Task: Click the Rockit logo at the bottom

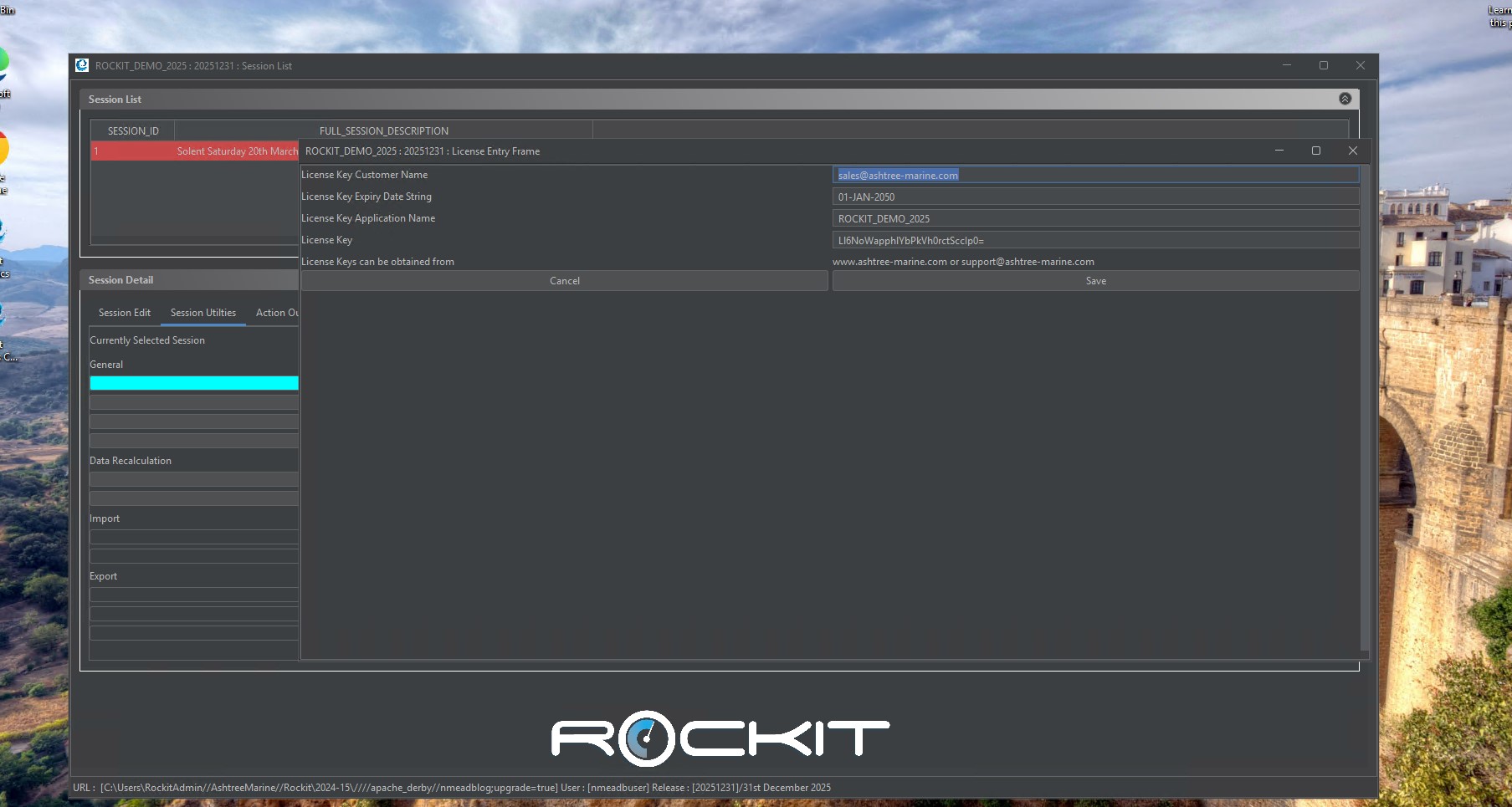Action: (720, 738)
